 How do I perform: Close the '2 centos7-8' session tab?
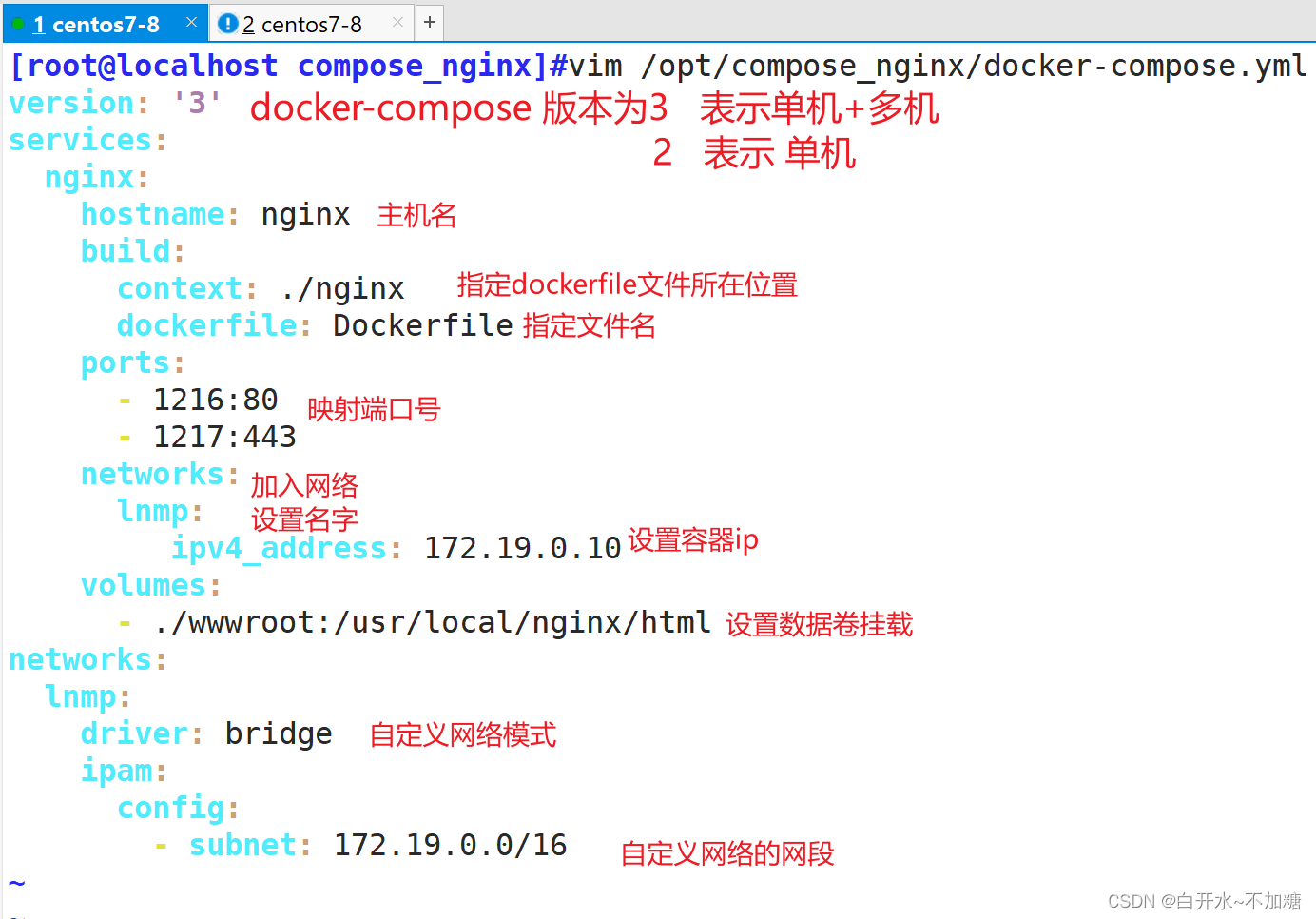click(x=397, y=22)
